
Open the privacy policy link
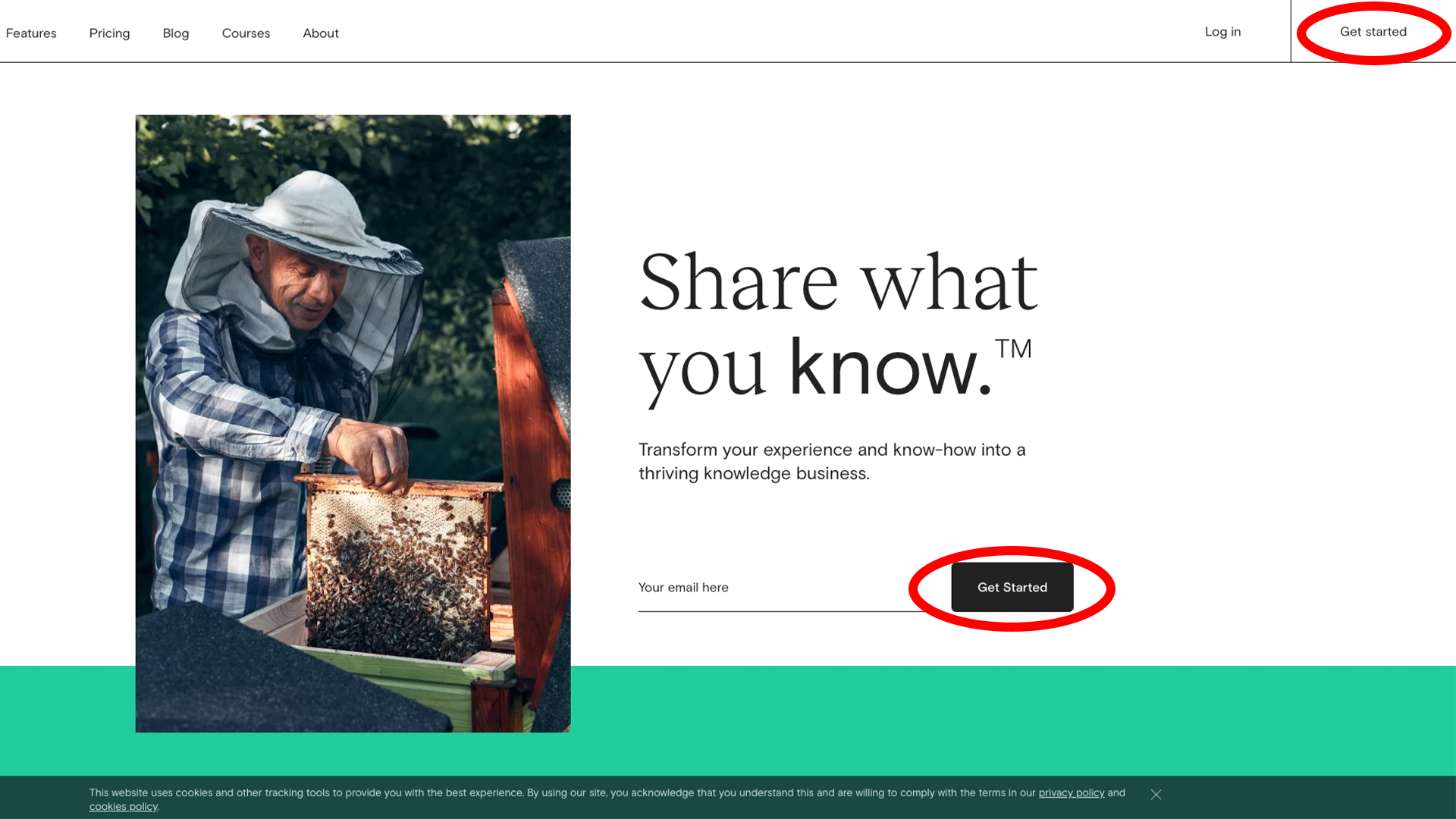[x=1072, y=793]
